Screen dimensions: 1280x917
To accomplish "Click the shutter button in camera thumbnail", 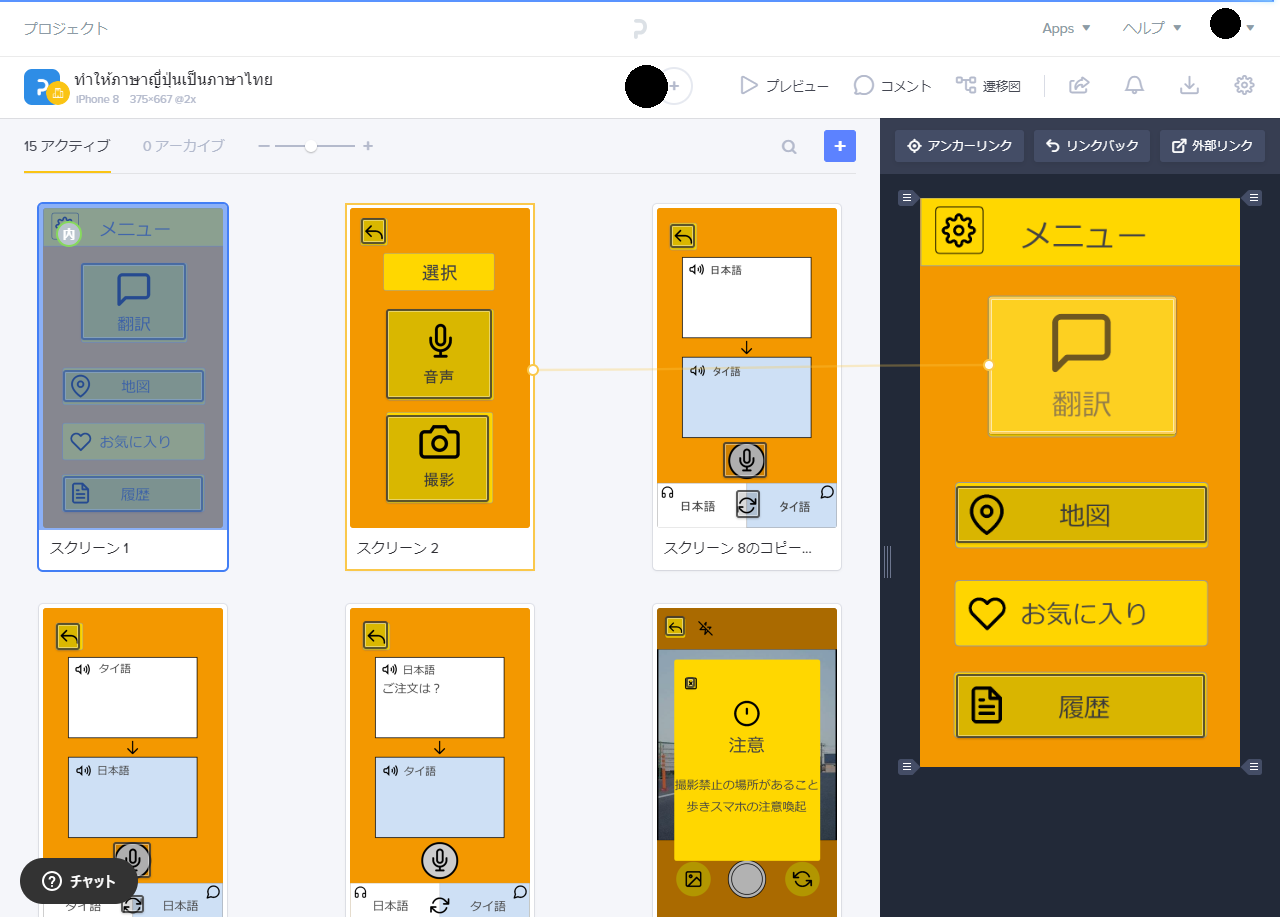I will 747,879.
